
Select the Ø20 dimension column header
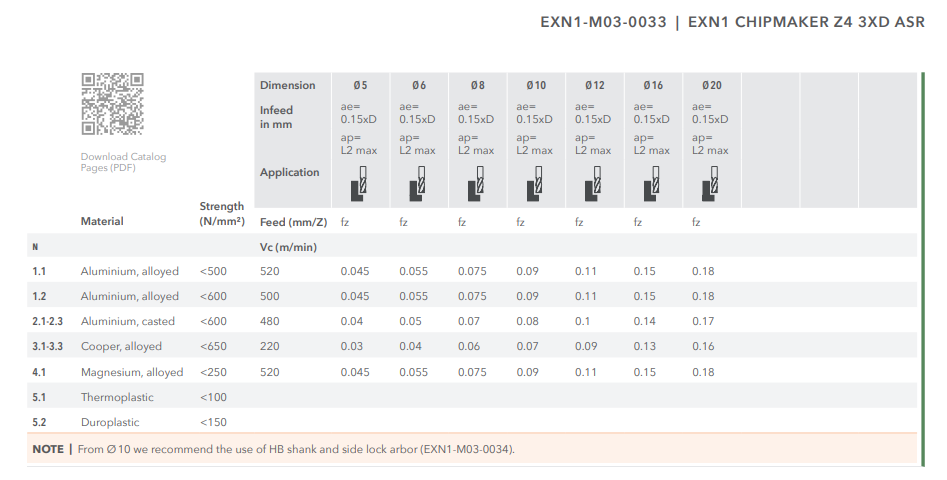pos(711,86)
